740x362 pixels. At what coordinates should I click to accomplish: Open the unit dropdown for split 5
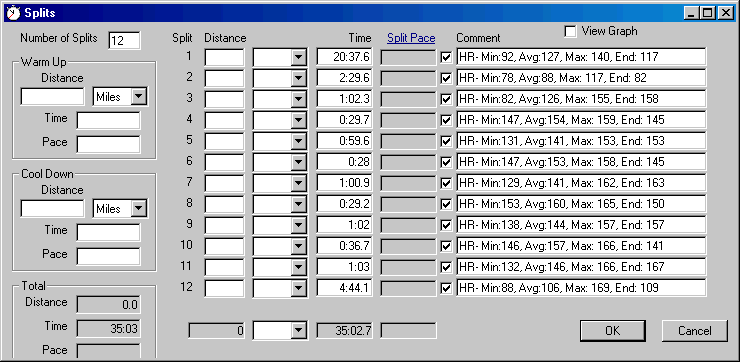298,141
